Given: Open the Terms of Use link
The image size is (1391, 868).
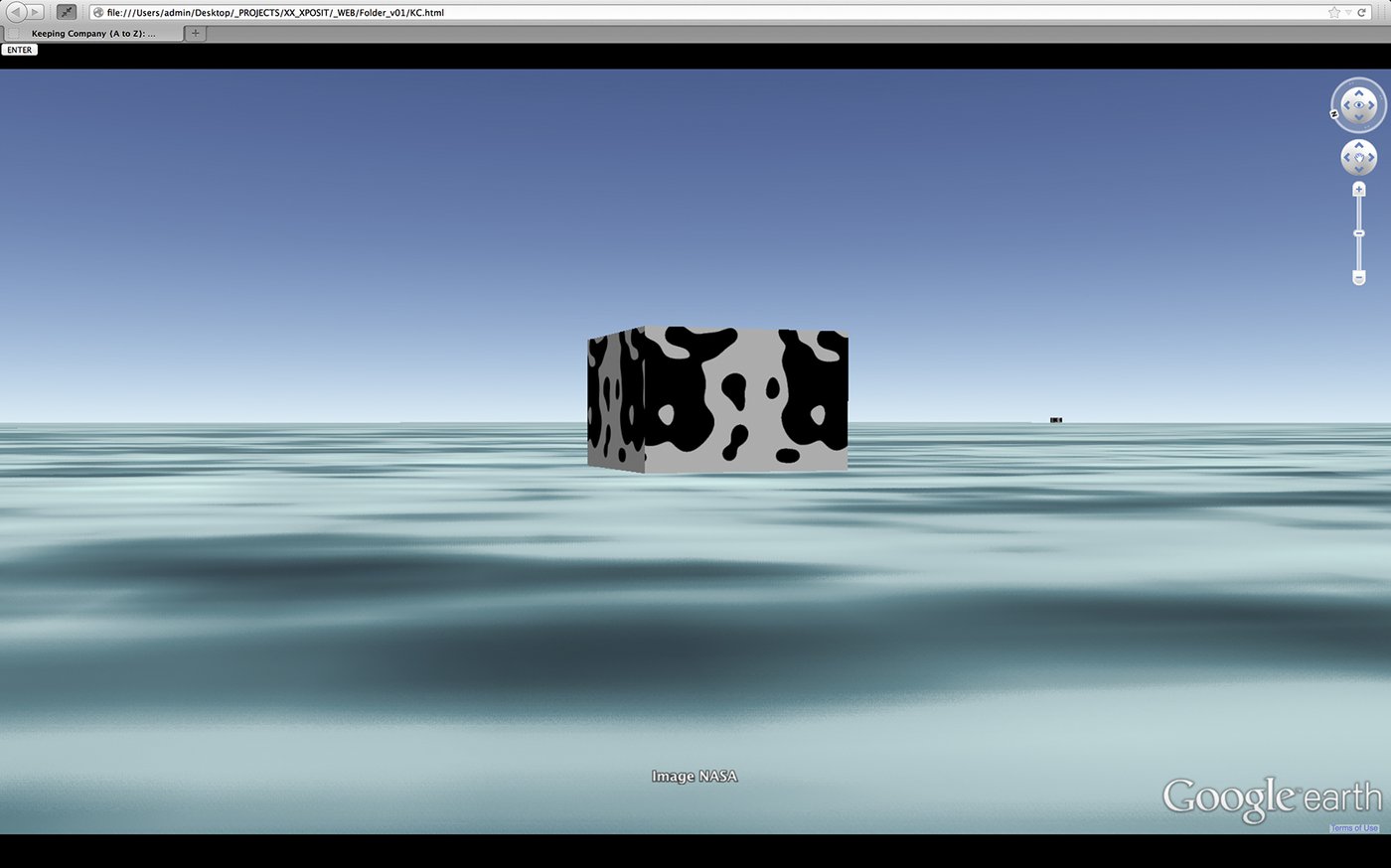Looking at the screenshot, I should (x=1354, y=828).
